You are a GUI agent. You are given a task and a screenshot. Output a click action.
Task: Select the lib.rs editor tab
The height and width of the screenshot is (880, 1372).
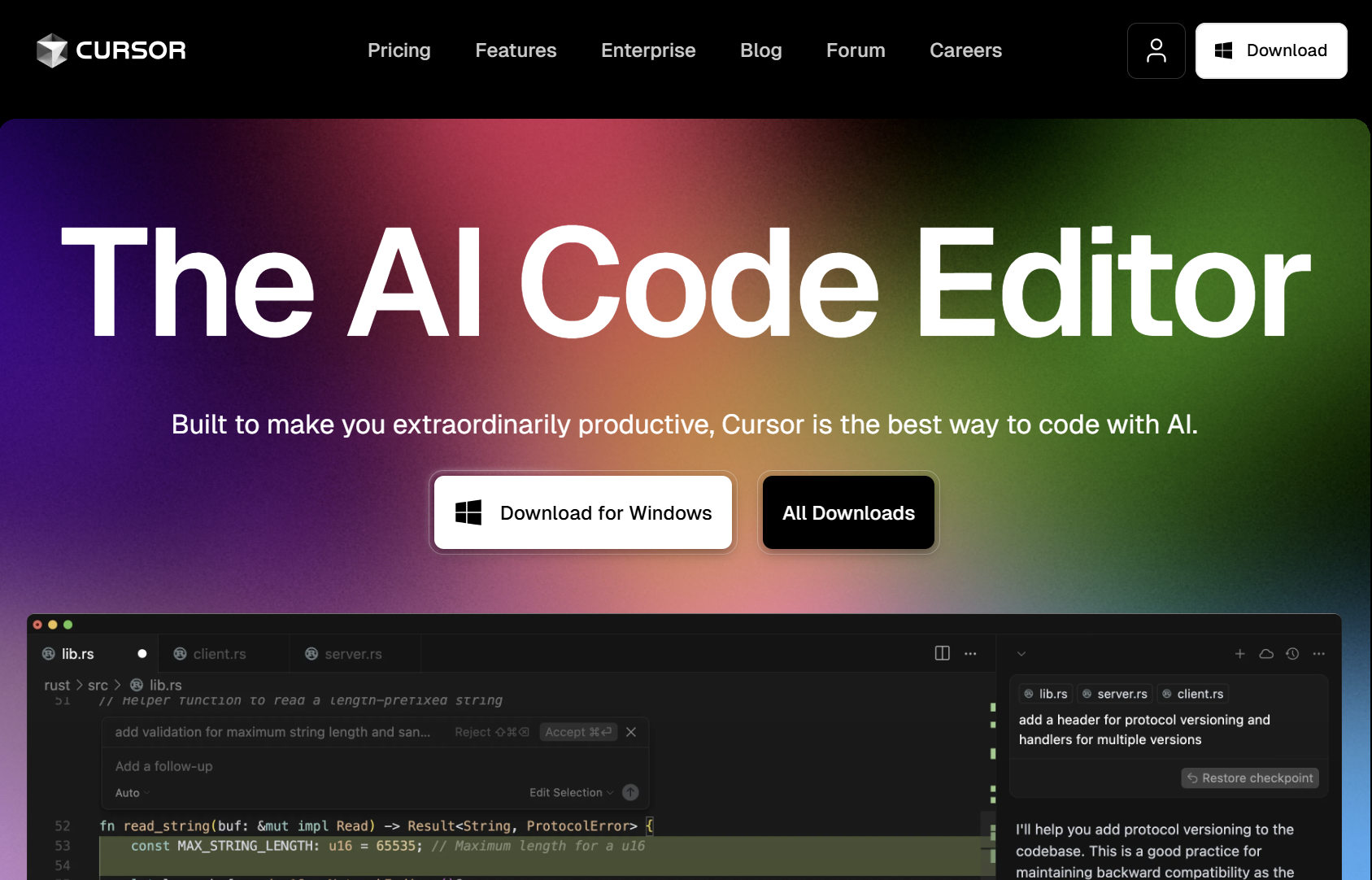coord(93,654)
